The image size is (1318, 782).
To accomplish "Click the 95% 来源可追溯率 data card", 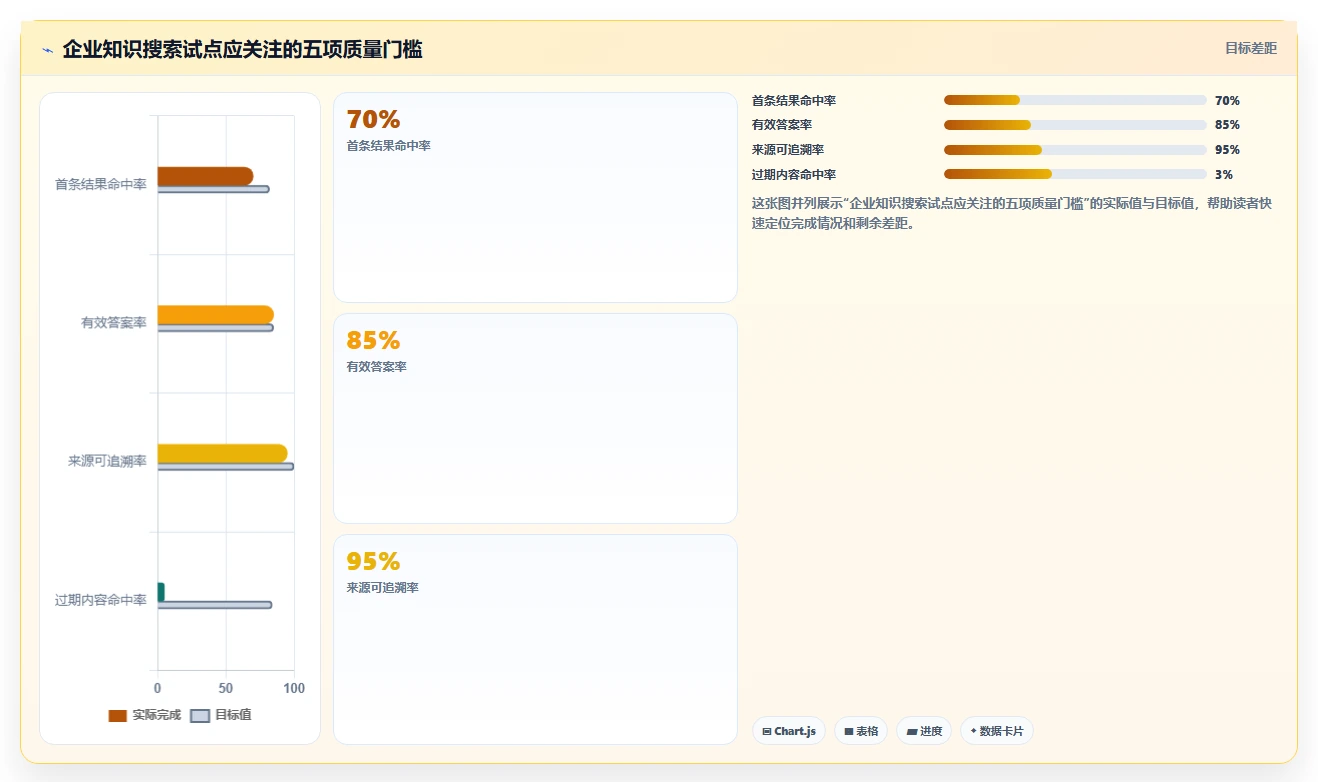I will click(535, 639).
